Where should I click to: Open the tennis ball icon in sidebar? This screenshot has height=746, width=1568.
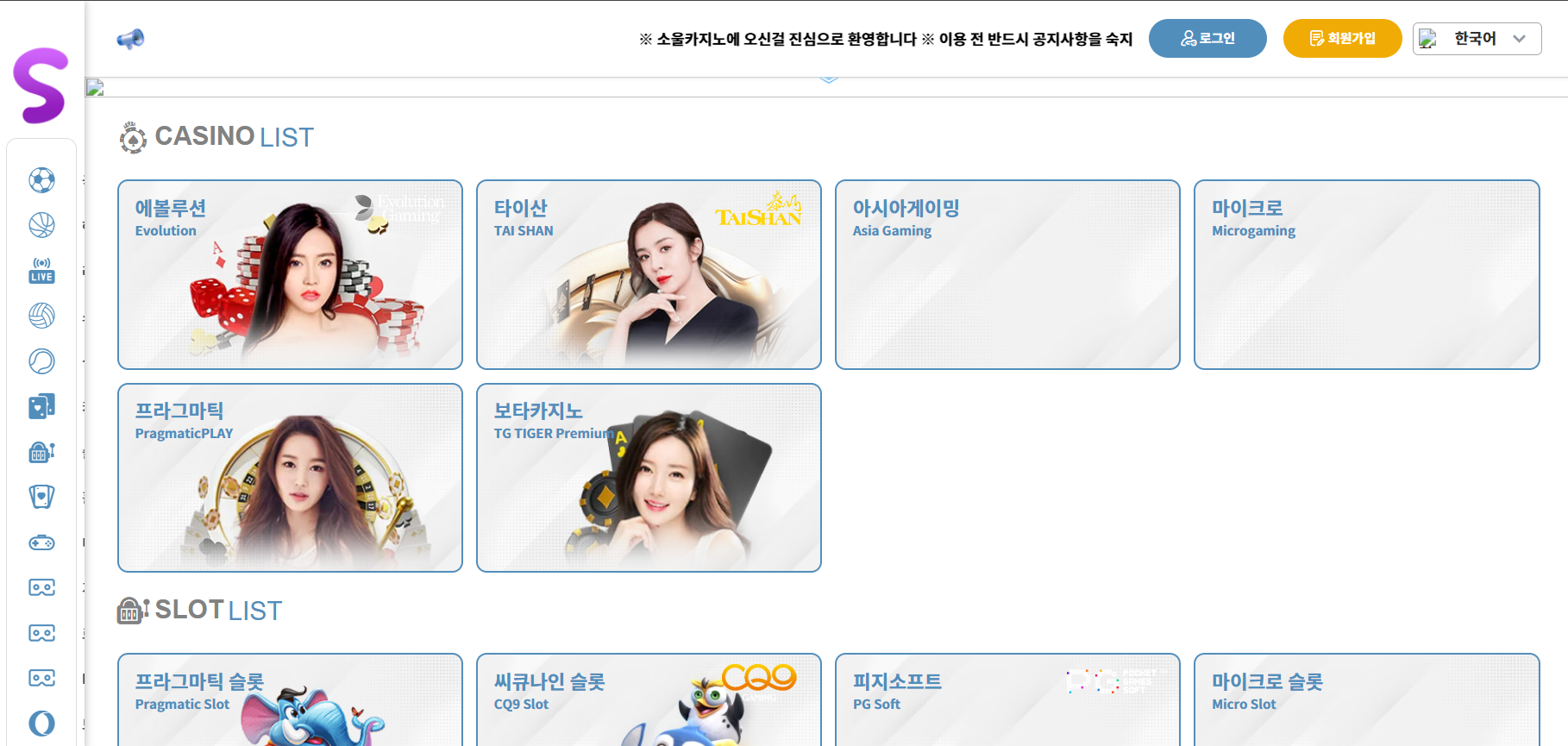click(x=41, y=360)
